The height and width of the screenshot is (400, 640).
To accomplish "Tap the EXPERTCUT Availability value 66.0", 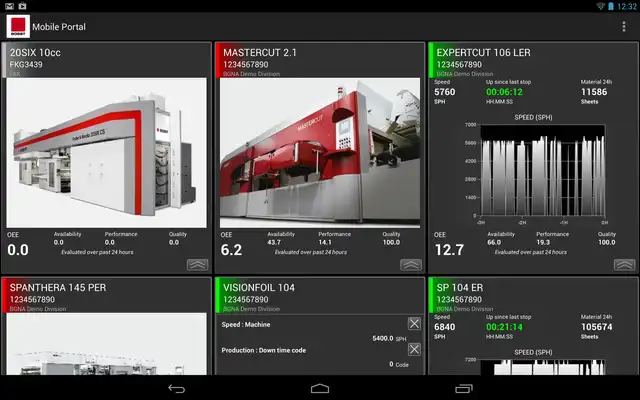I will pos(494,242).
